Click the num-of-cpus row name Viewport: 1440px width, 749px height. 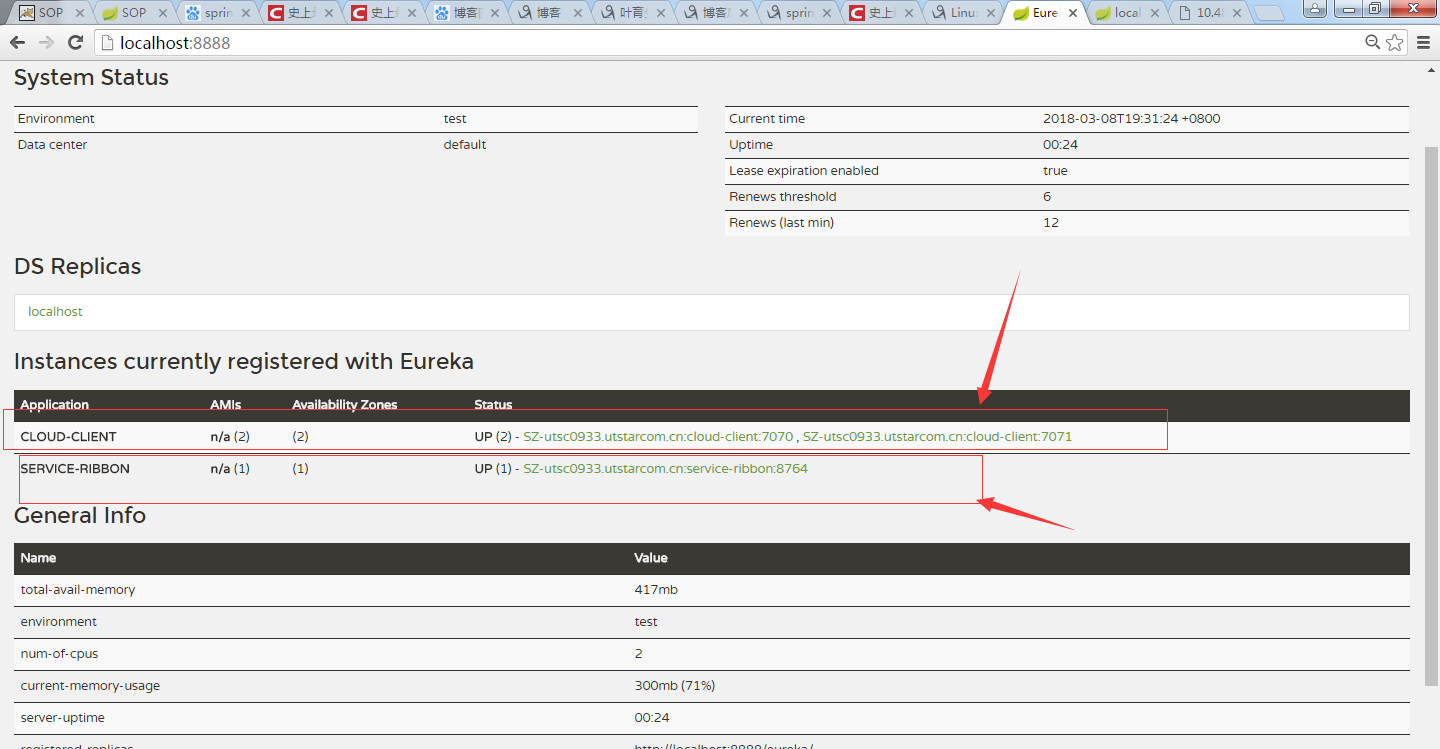59,654
